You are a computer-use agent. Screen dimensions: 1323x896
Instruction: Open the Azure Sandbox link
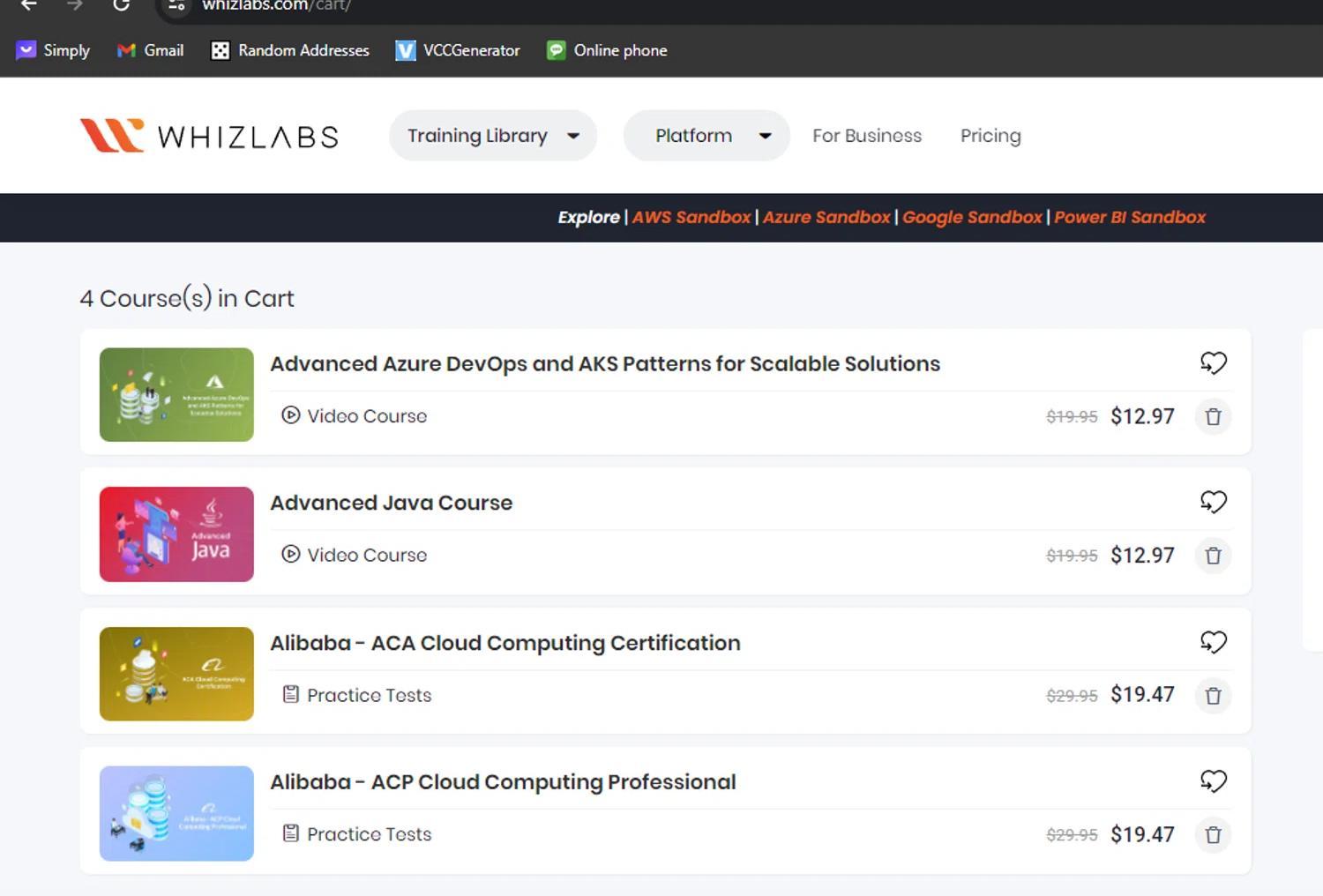point(826,217)
